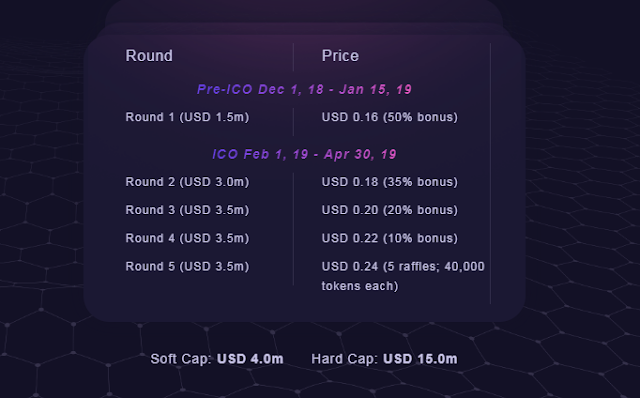Select the Pre-ICO Dec 1, 18 date heading
The image size is (640, 398).
tap(304, 89)
